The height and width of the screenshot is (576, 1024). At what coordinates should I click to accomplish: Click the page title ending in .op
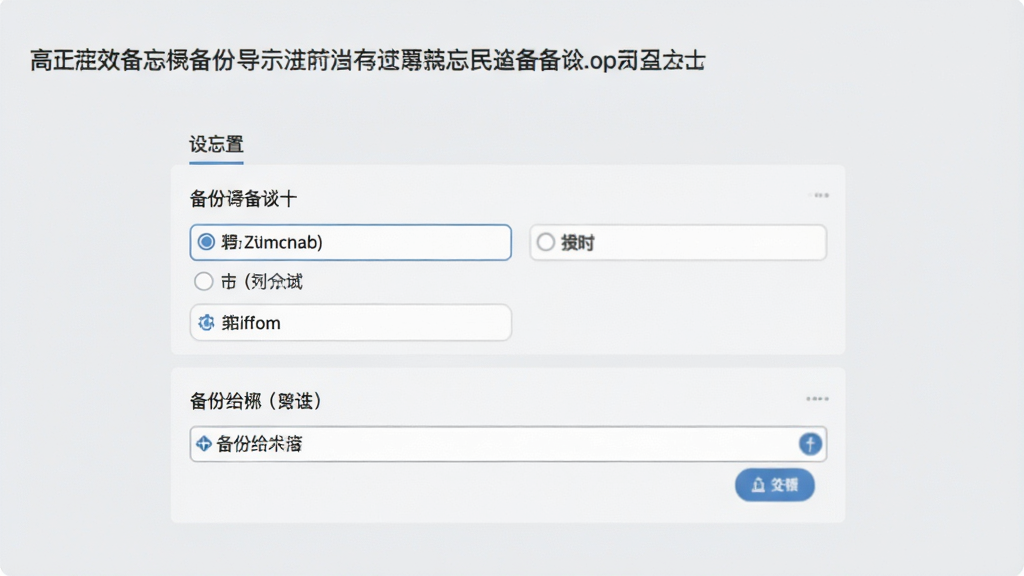coord(367,61)
